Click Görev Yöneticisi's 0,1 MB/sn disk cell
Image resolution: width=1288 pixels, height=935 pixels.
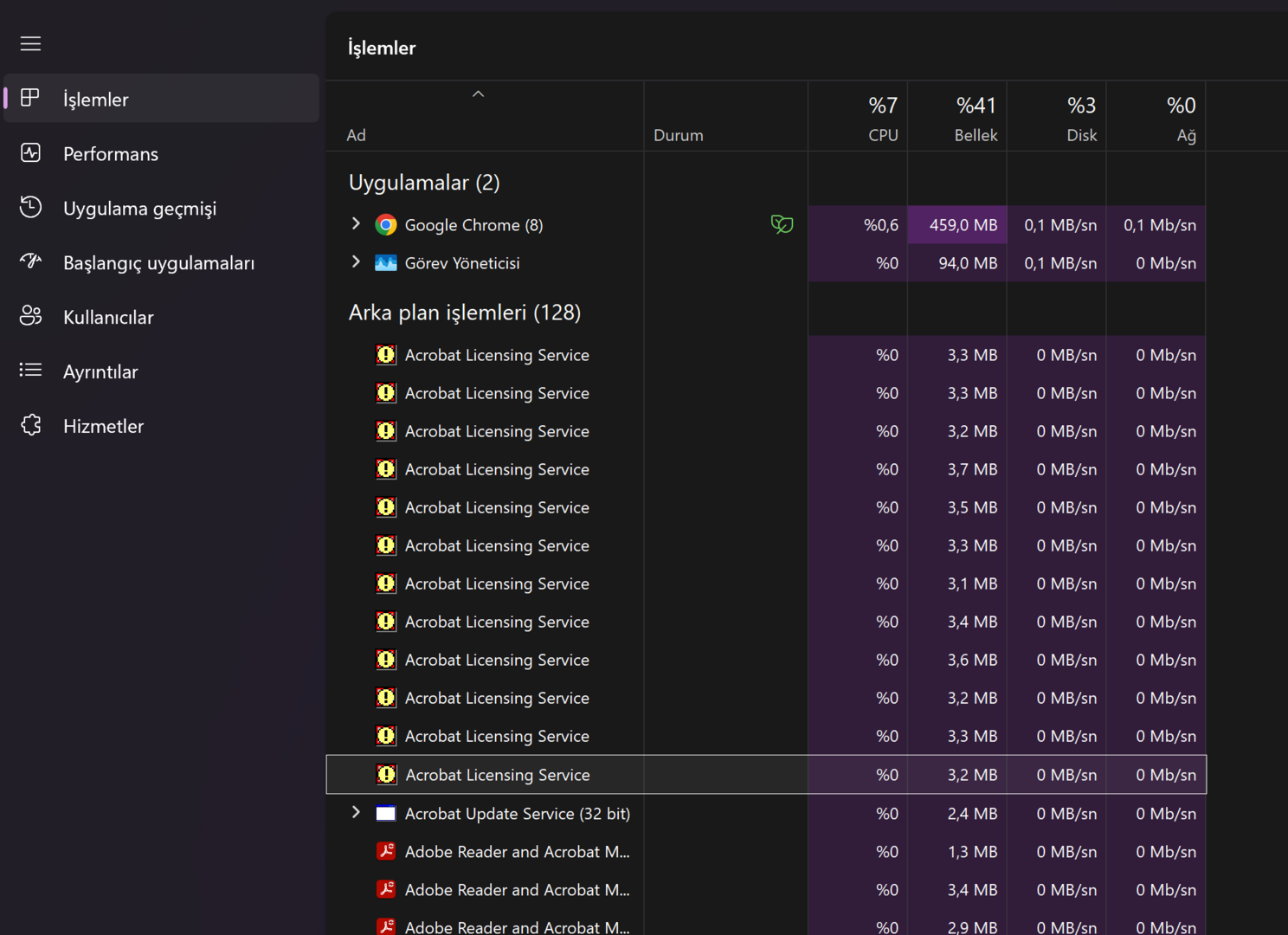[1057, 263]
